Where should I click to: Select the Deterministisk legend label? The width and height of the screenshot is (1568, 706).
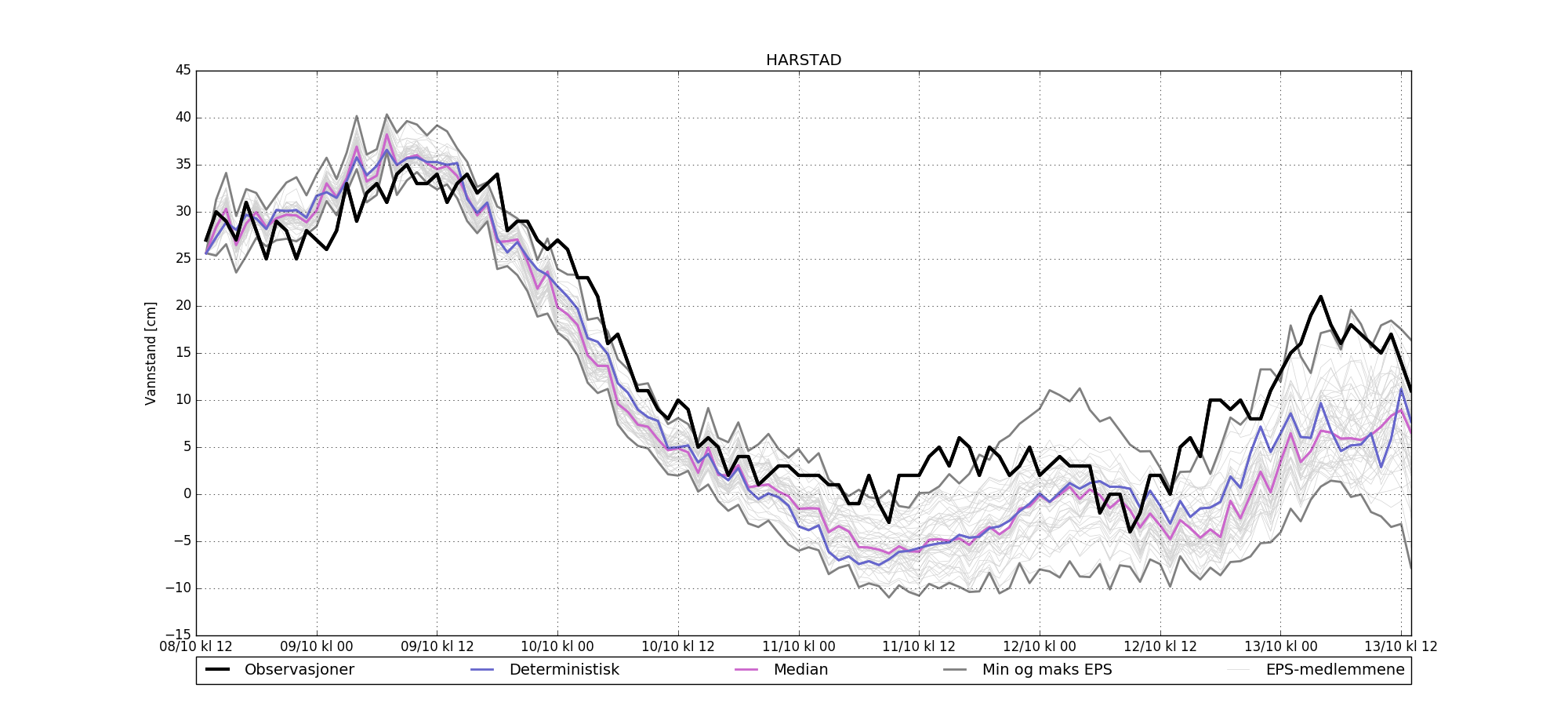coord(564,670)
